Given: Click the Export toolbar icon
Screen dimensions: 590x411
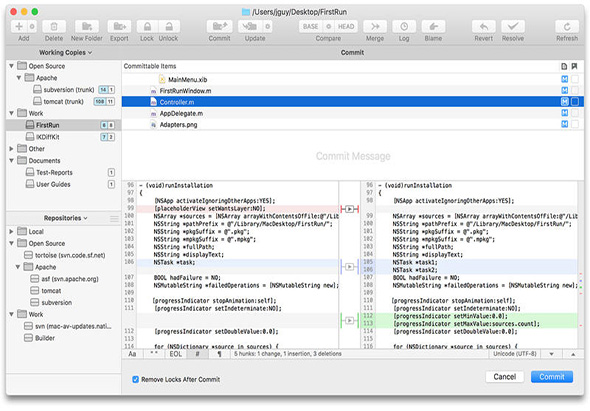Looking at the screenshot, I should coord(119,27).
